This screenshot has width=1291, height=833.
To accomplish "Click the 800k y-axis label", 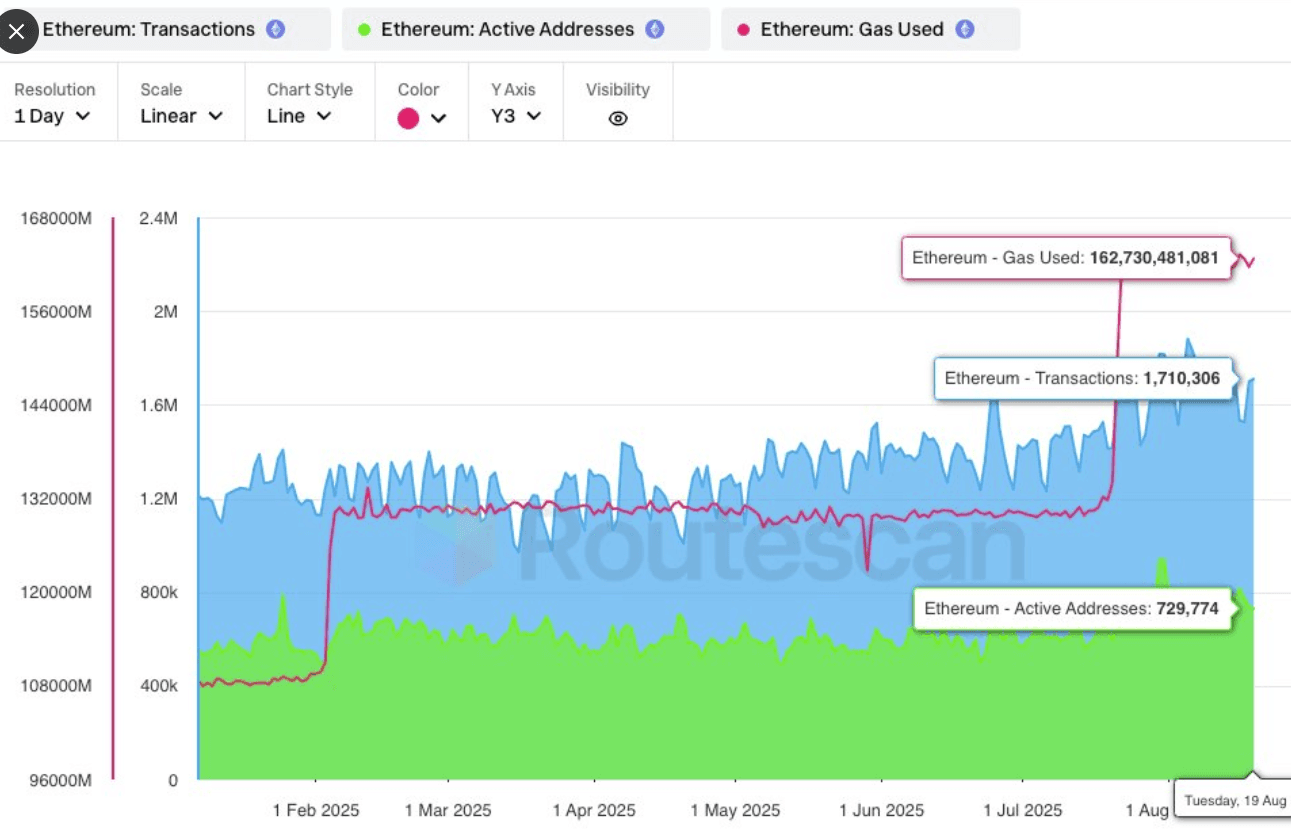I will point(157,592).
